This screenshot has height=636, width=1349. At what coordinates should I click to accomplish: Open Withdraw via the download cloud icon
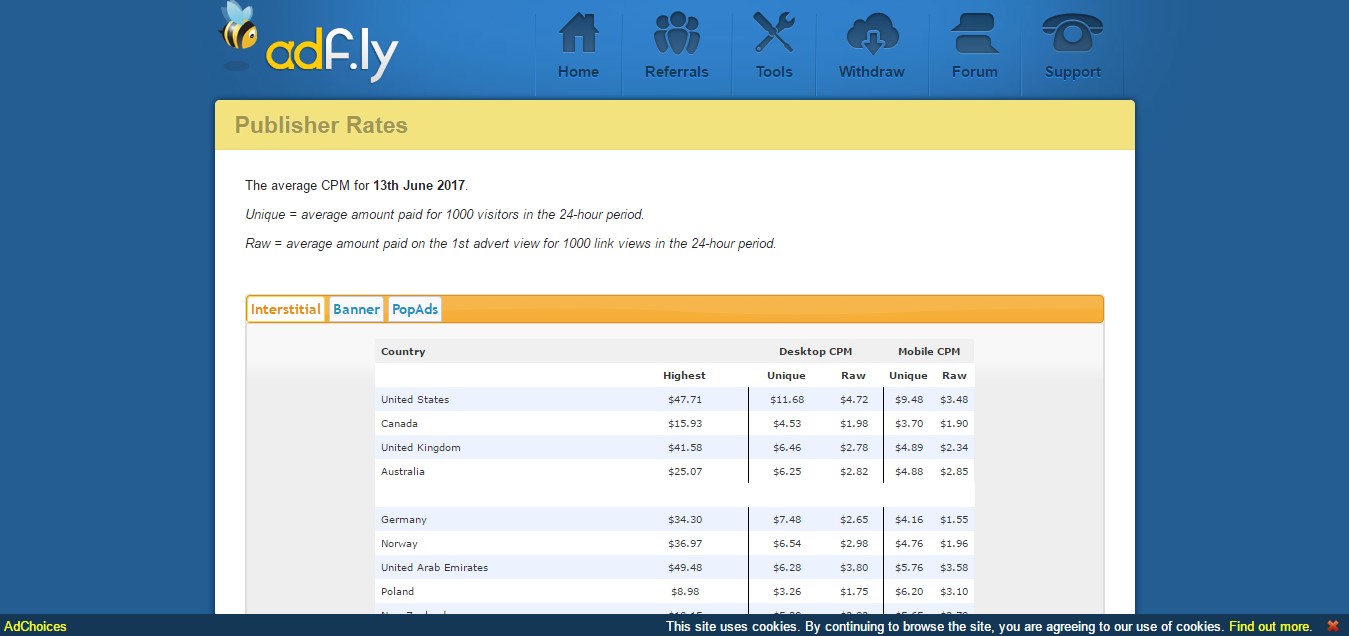[x=871, y=35]
